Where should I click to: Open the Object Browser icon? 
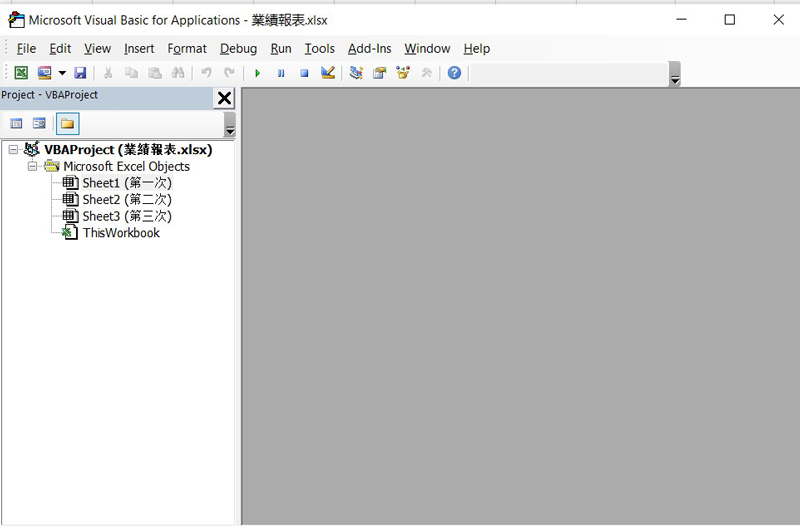coord(403,73)
